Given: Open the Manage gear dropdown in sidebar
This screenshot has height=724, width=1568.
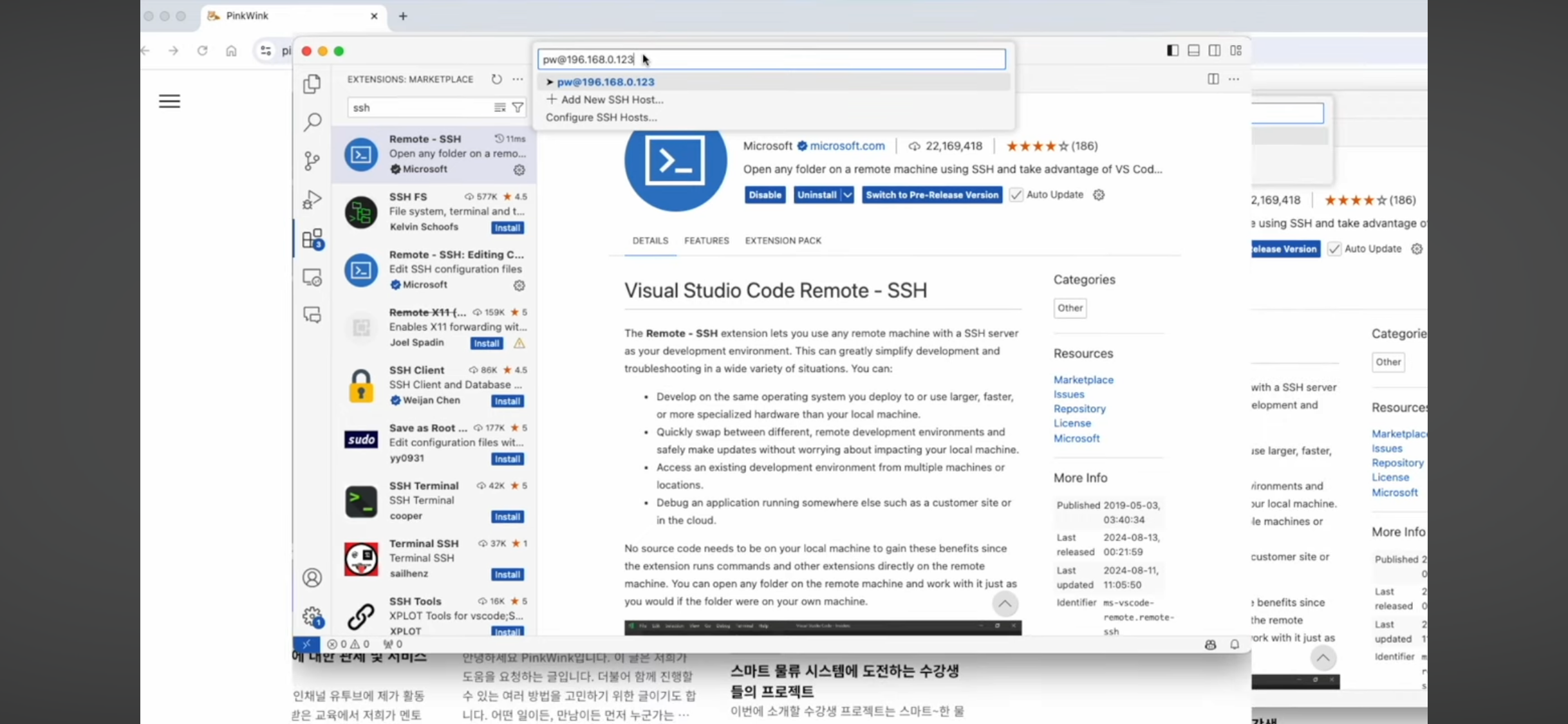Looking at the screenshot, I should (312, 617).
